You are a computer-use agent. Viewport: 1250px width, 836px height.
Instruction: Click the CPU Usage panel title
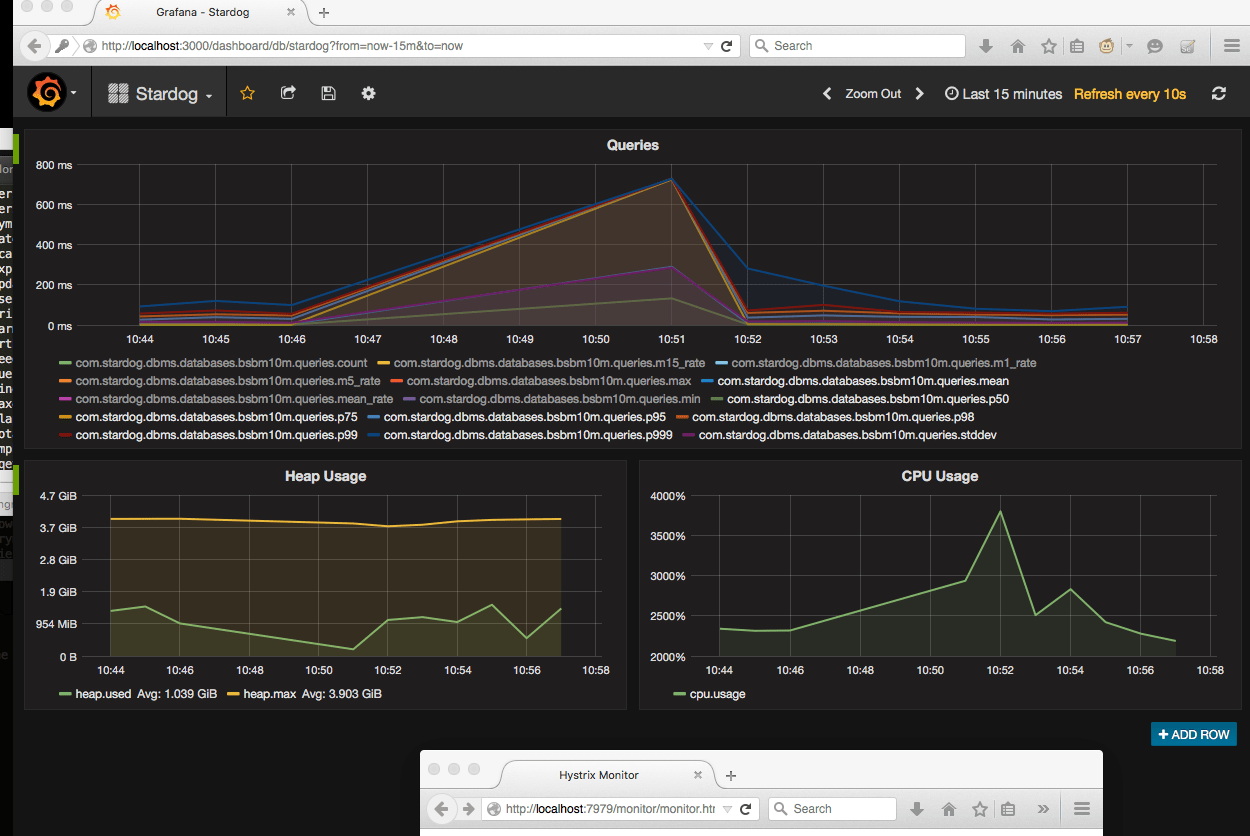939,476
